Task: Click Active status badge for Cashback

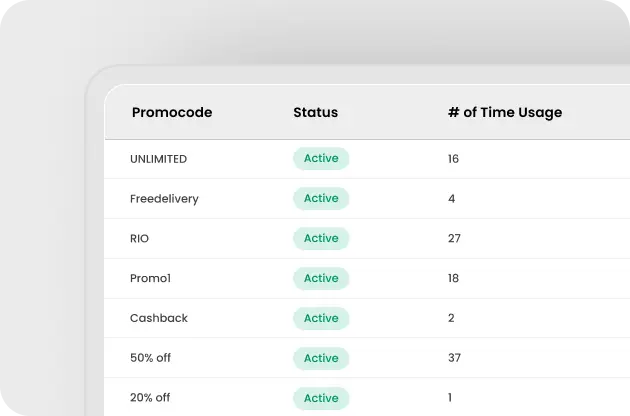Action: tap(321, 318)
